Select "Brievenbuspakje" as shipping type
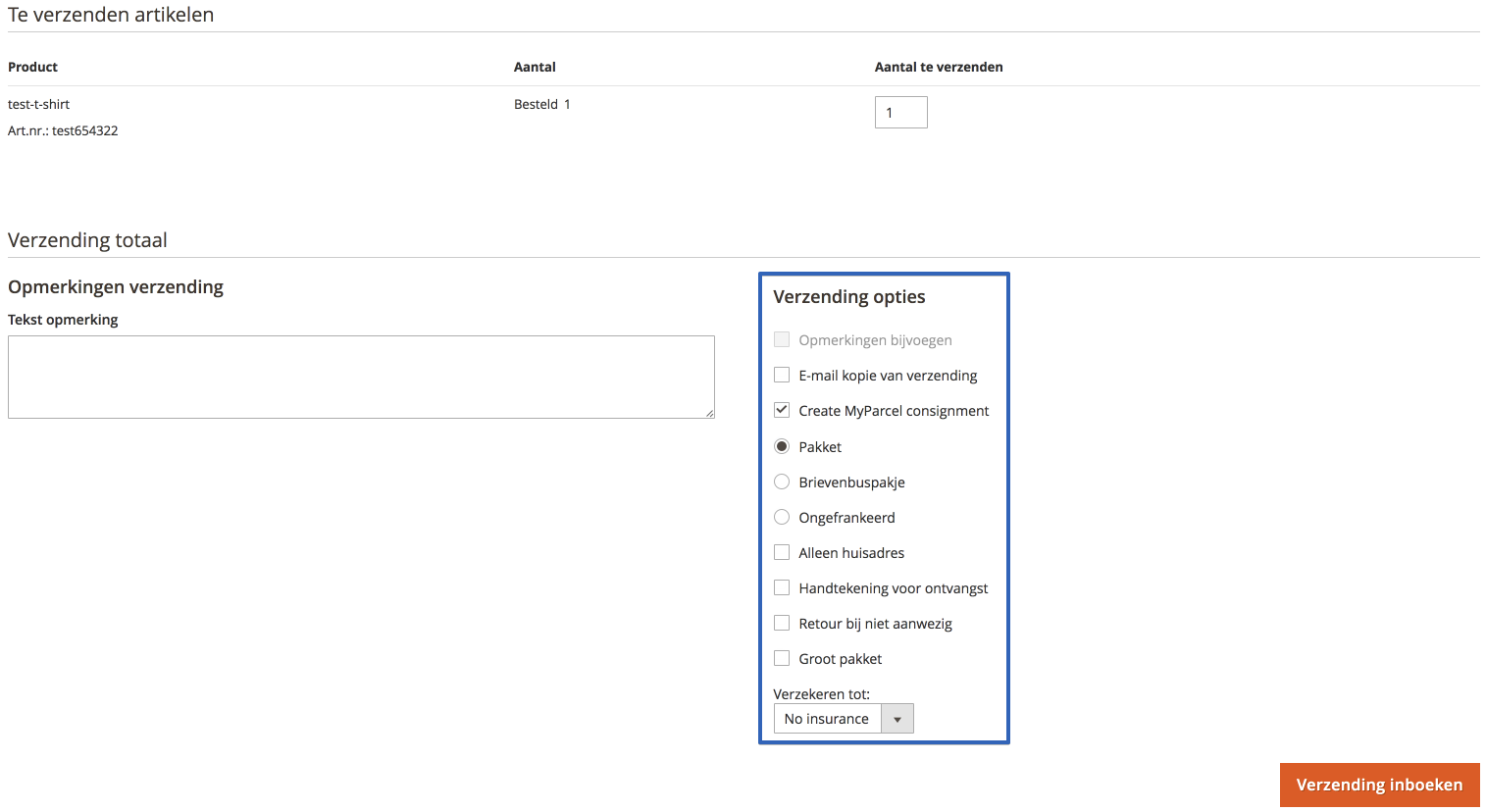The image size is (1486, 812). tap(782, 482)
